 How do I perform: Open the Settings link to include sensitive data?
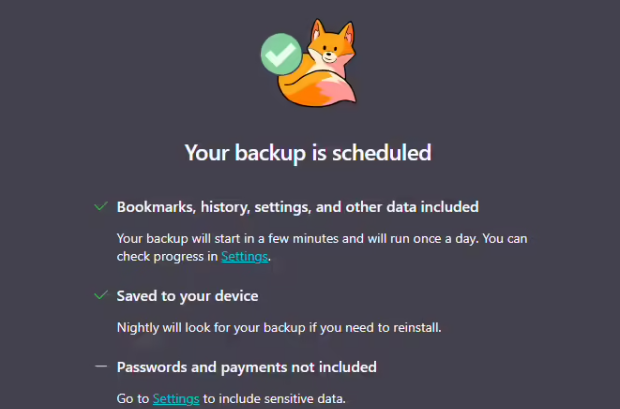176,399
